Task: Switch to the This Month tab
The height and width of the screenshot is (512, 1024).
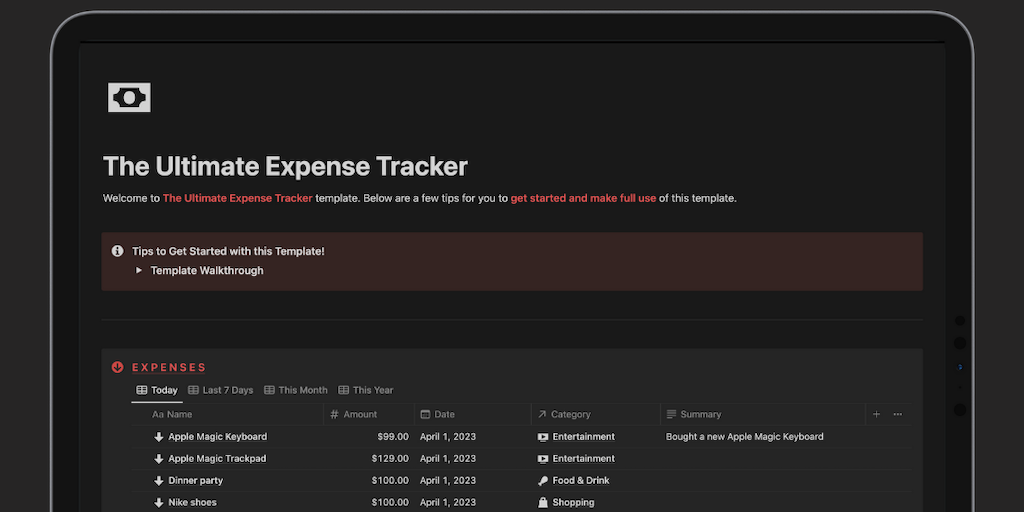Action: pos(296,390)
